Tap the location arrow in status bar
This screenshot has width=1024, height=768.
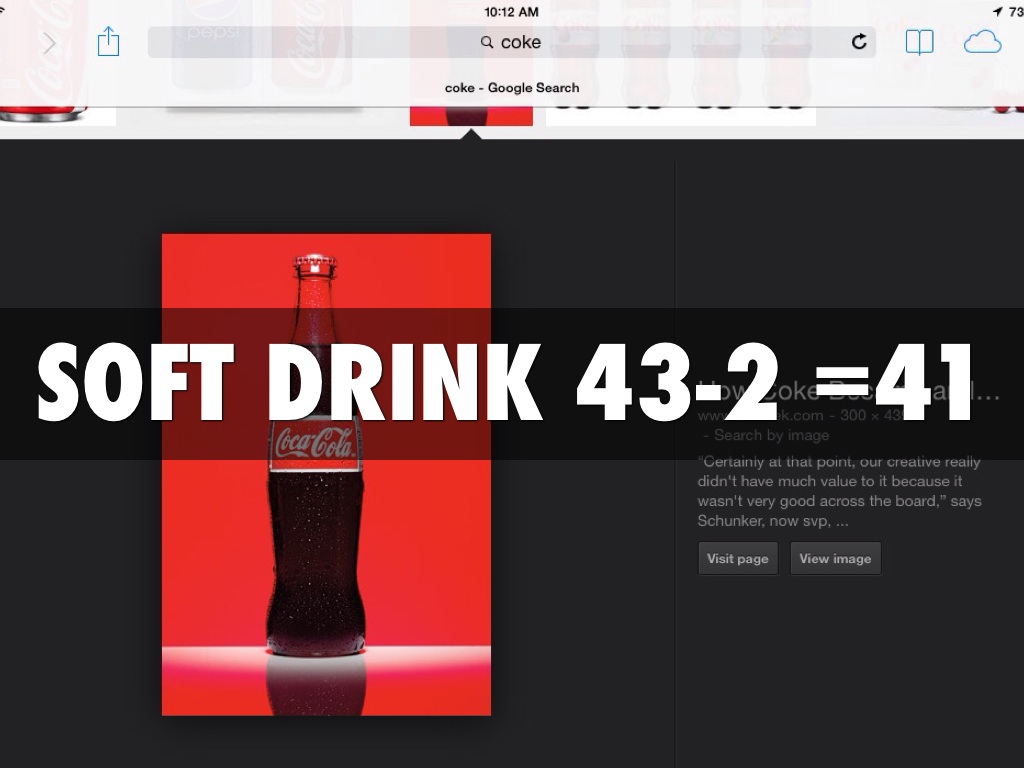click(x=997, y=11)
